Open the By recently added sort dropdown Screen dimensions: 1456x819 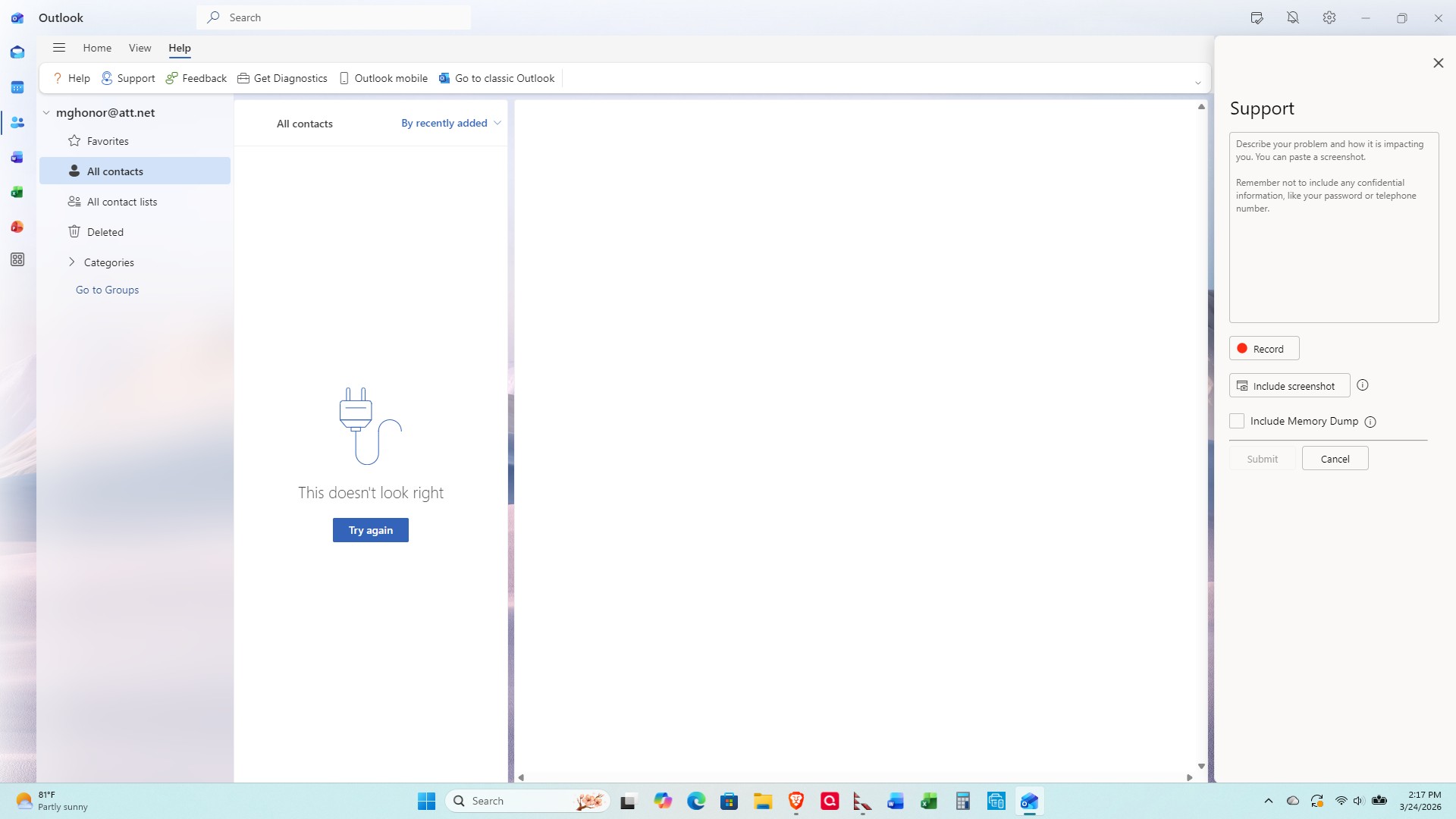click(450, 123)
